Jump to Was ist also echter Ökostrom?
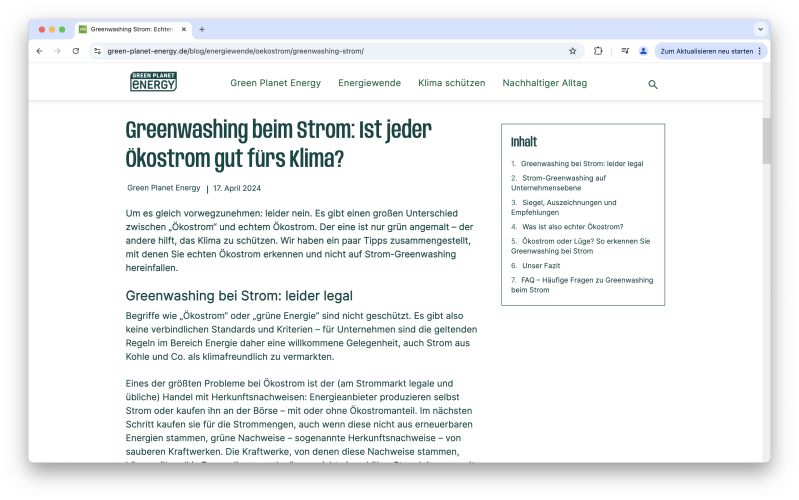This screenshot has height=500, width=799. coord(572,227)
